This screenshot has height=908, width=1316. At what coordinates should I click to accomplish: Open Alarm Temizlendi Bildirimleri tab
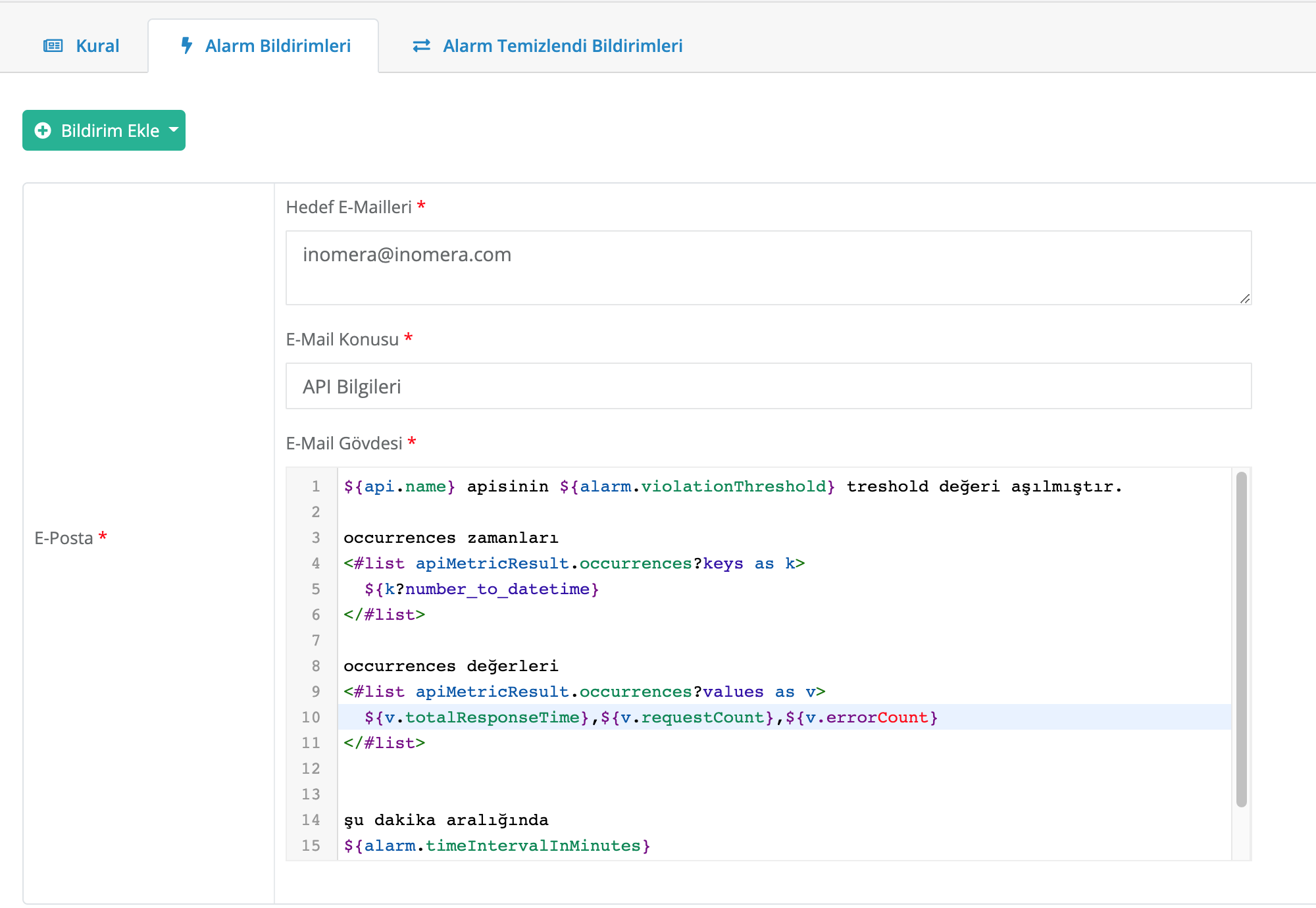pyautogui.click(x=547, y=46)
